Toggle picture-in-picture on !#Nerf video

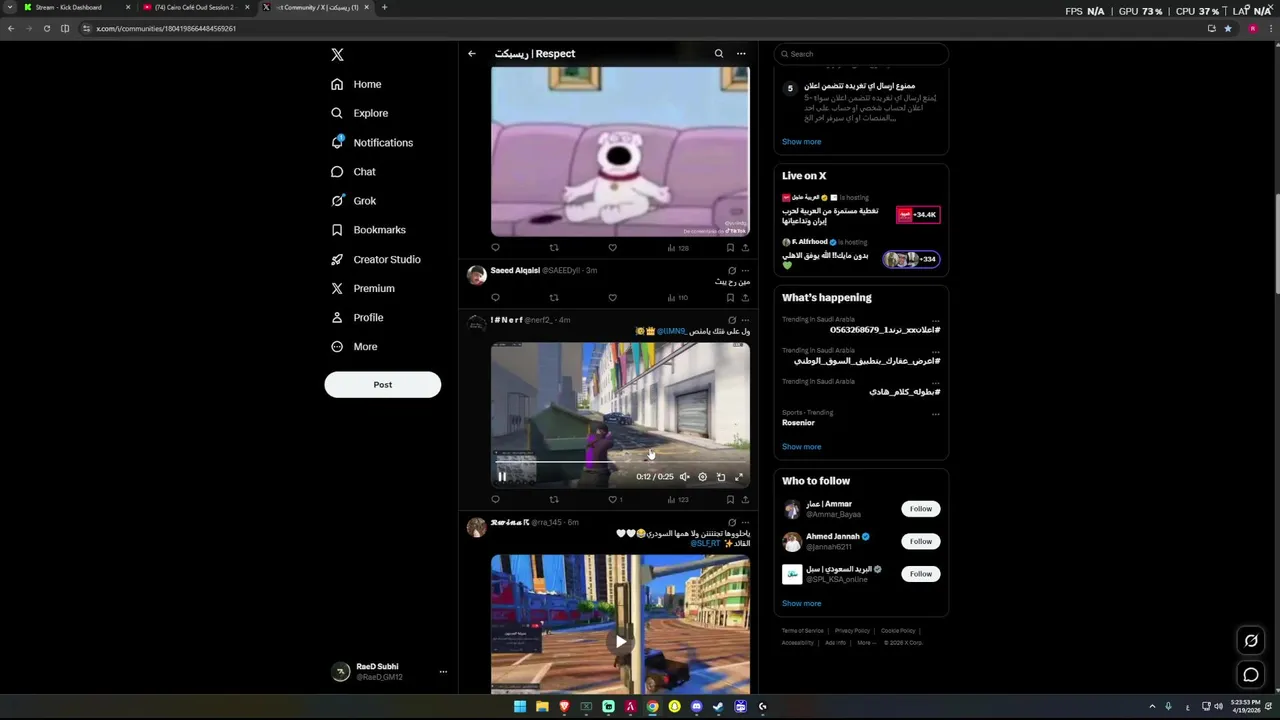[721, 477]
